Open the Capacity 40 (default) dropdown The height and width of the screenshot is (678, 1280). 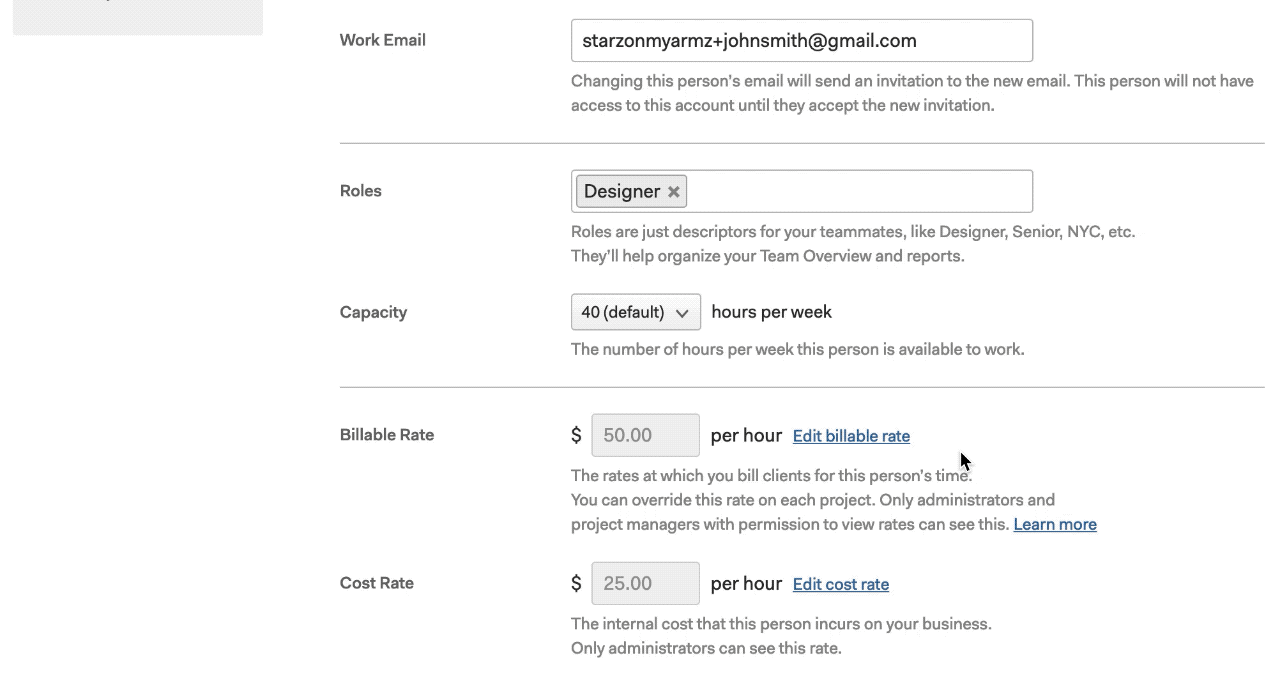click(x=636, y=312)
